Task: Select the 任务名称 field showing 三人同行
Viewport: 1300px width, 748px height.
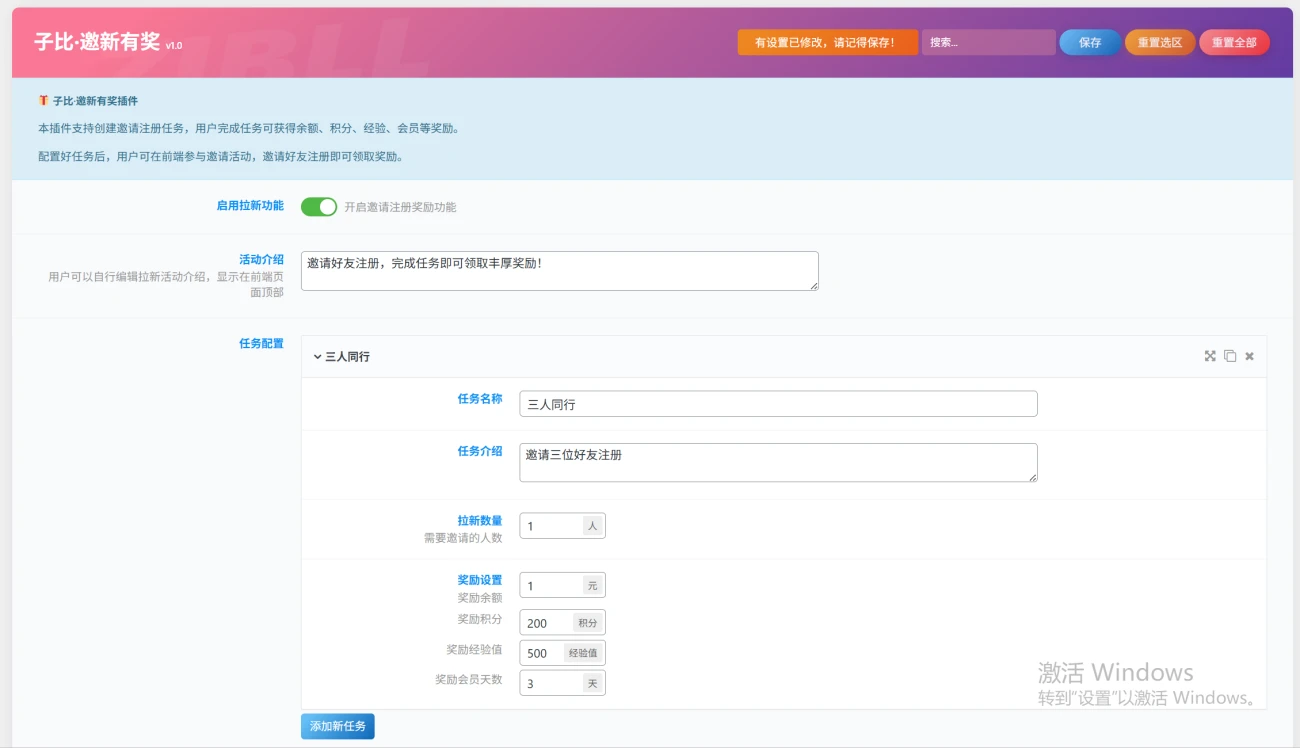Action: pyautogui.click(x=778, y=403)
